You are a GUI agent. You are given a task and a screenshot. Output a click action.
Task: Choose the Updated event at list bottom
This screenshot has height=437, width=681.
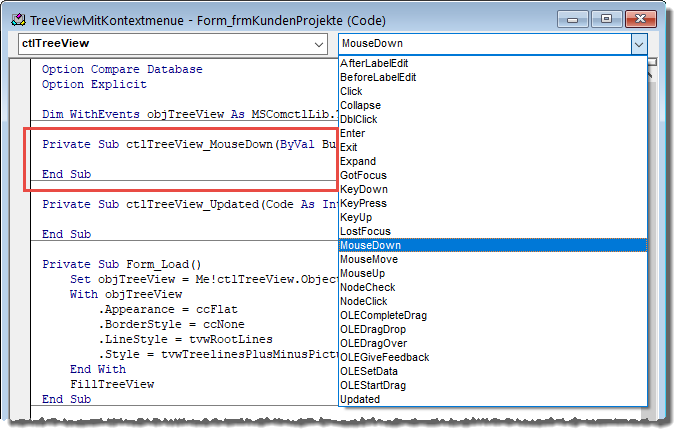coord(360,399)
